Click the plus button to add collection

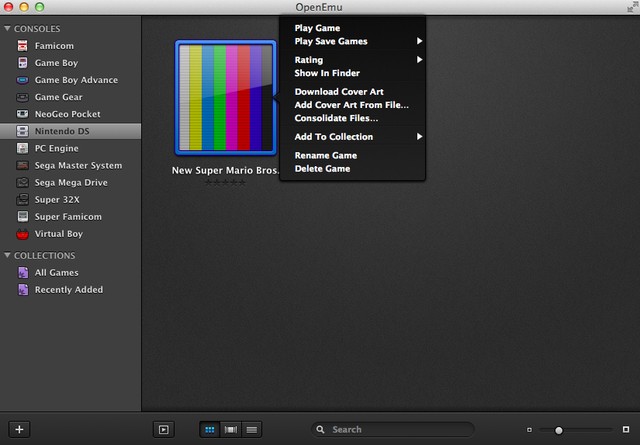(20, 429)
